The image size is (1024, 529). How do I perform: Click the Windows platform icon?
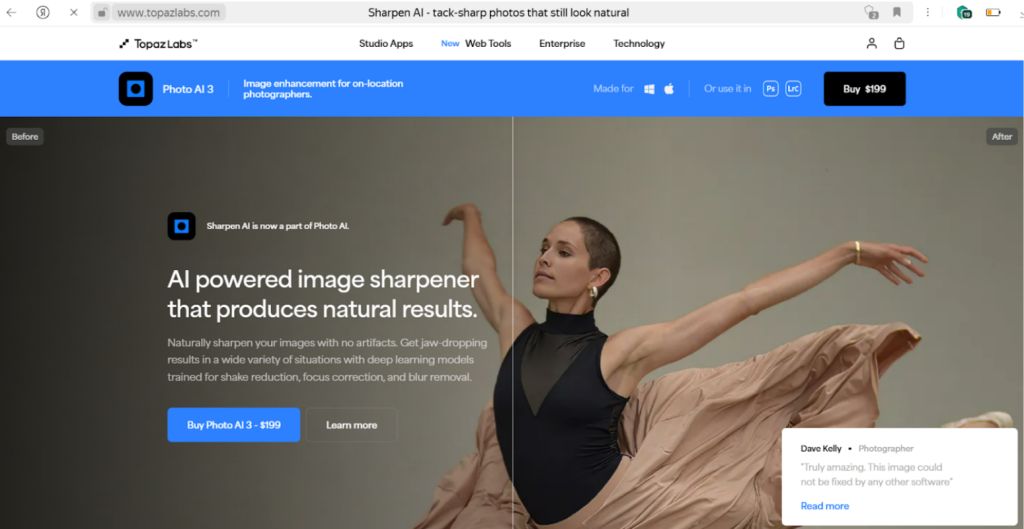point(649,89)
